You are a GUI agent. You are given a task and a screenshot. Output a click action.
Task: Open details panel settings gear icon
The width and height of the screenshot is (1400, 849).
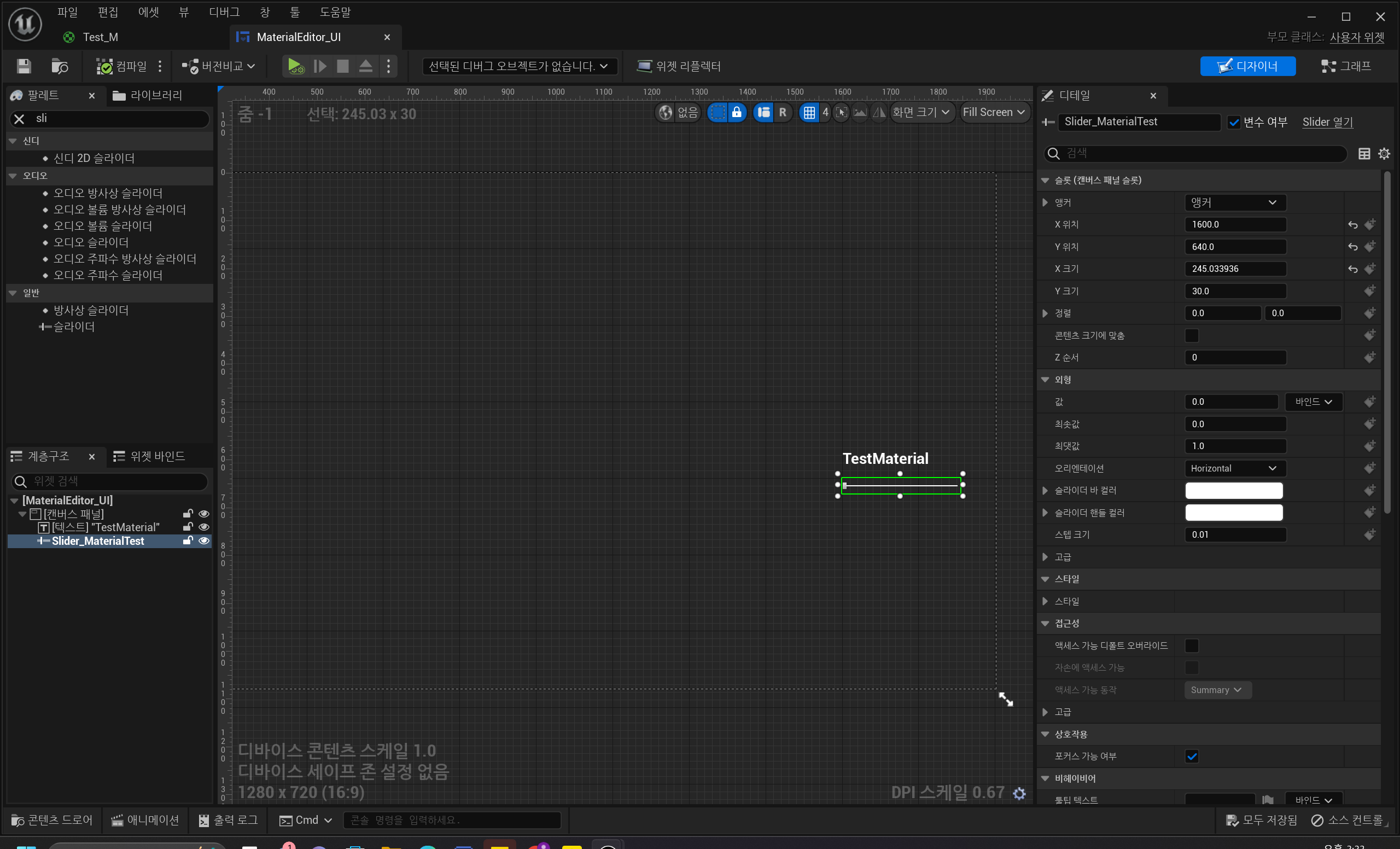click(1384, 154)
